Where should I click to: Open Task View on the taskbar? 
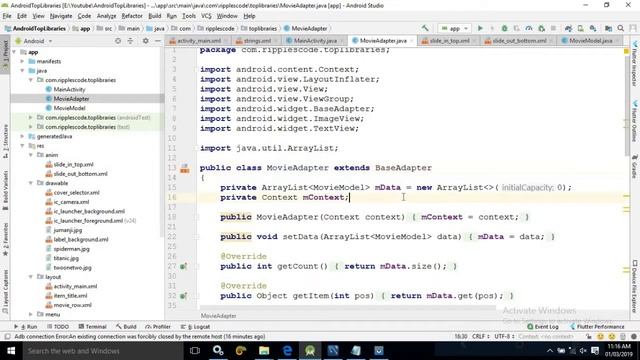(195, 351)
